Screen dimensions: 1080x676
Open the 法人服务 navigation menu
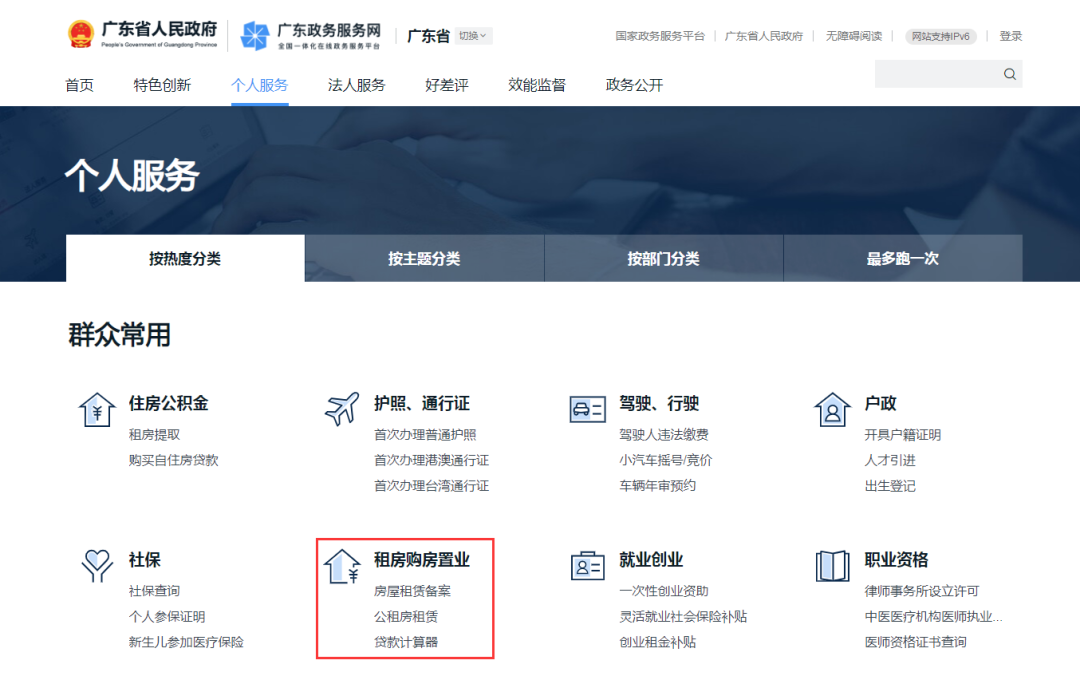click(356, 85)
